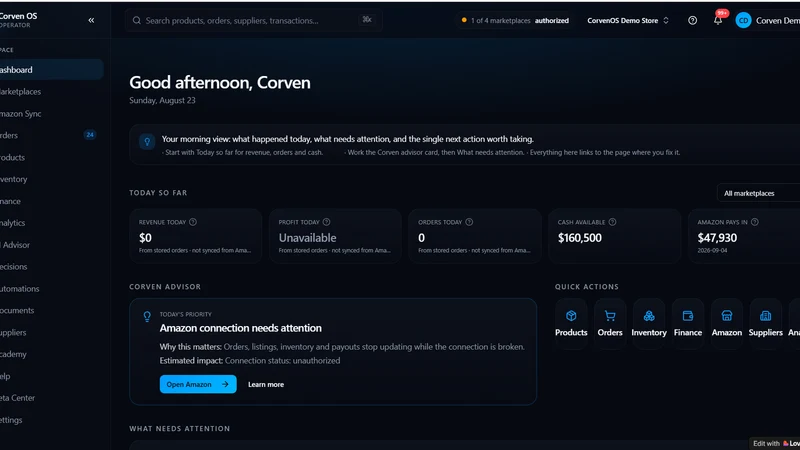This screenshot has width=800, height=450.
Task: Click the Profit Today Unavailable card
Action: coord(335,236)
